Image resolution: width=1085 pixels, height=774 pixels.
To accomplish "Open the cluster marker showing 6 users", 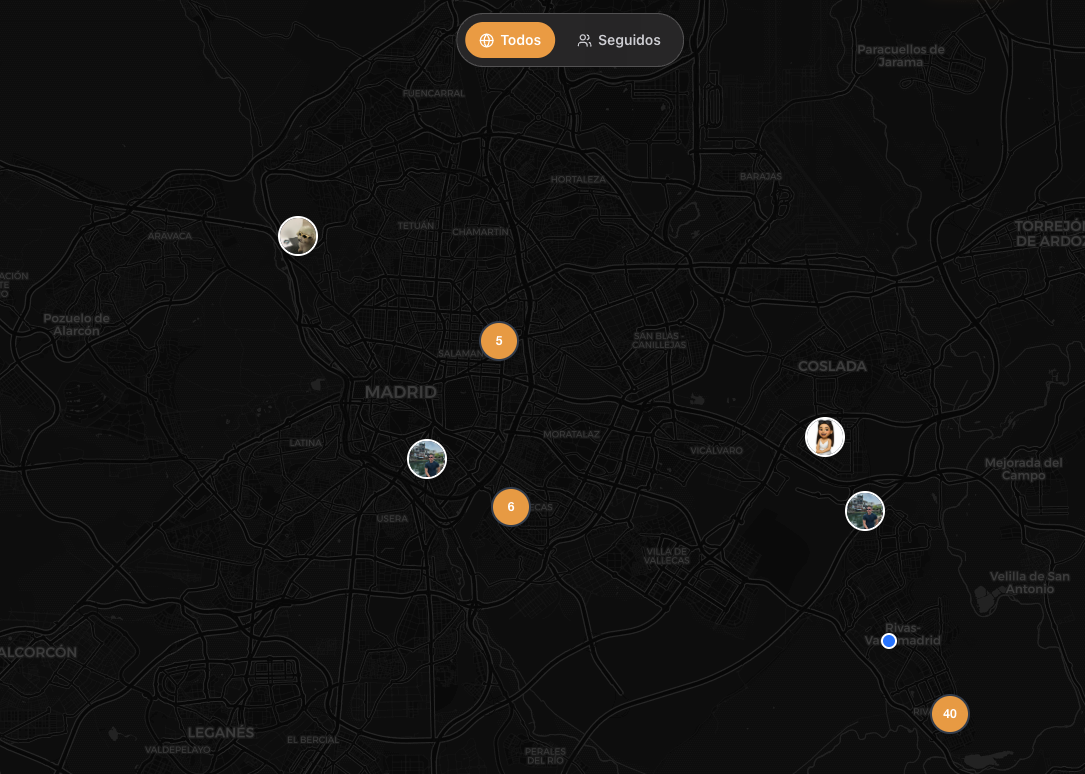I will click(511, 507).
